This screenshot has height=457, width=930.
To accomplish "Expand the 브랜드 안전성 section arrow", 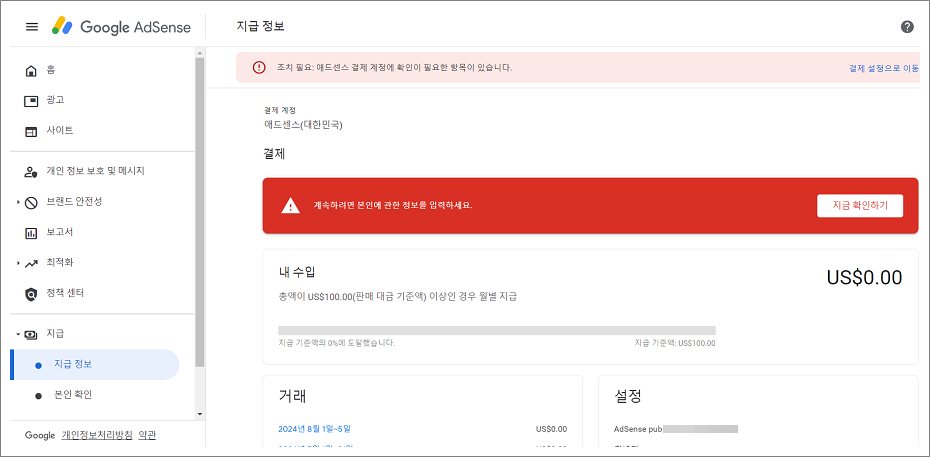I will pyautogui.click(x=18, y=202).
